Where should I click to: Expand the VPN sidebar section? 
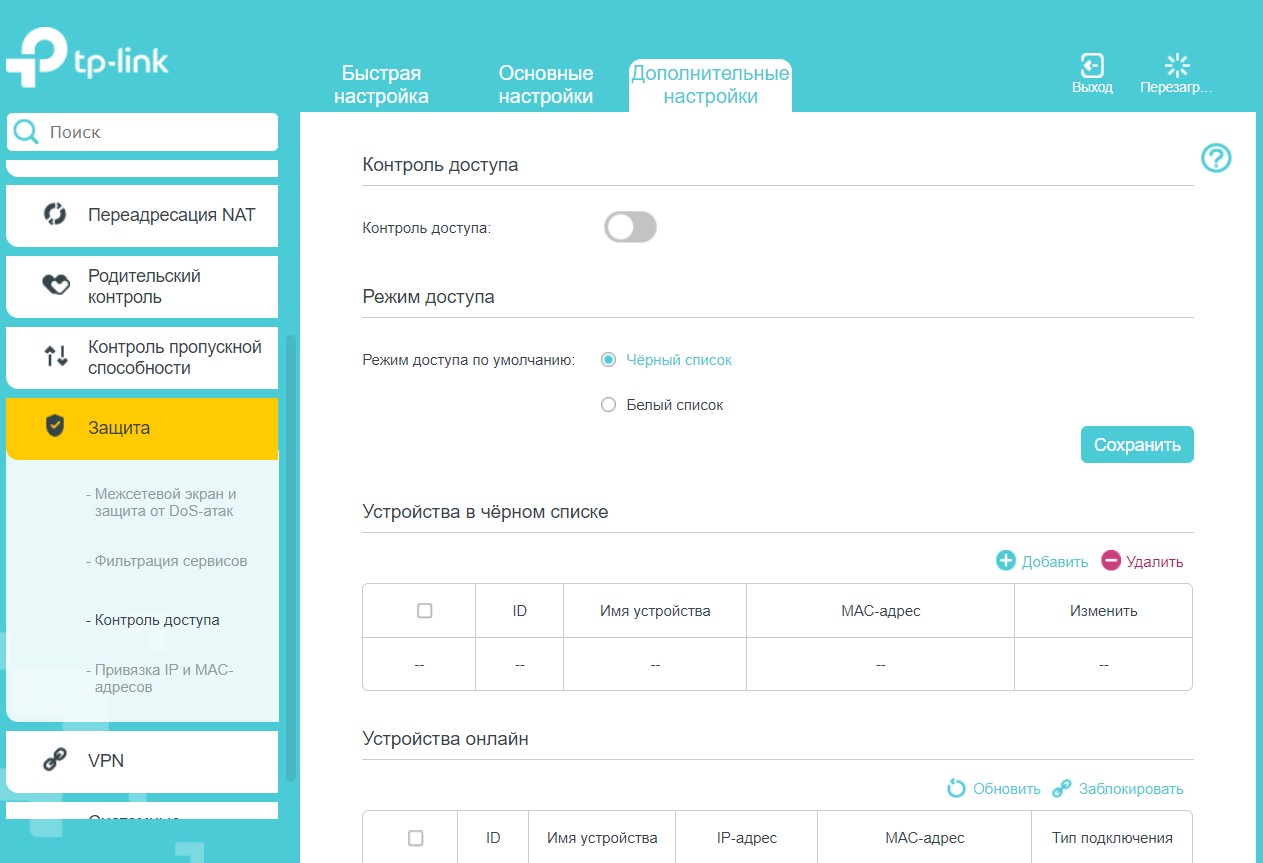point(142,761)
